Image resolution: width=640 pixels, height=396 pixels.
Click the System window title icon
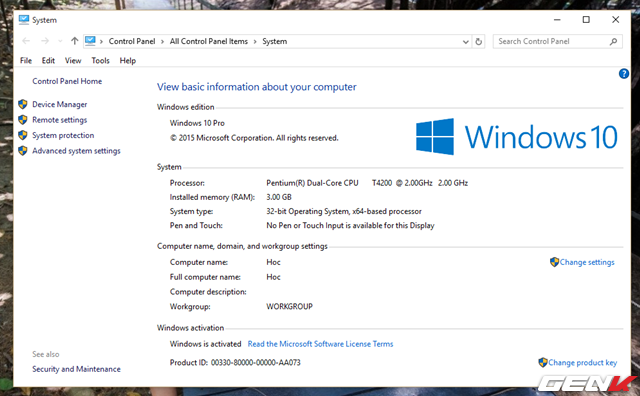(24, 20)
